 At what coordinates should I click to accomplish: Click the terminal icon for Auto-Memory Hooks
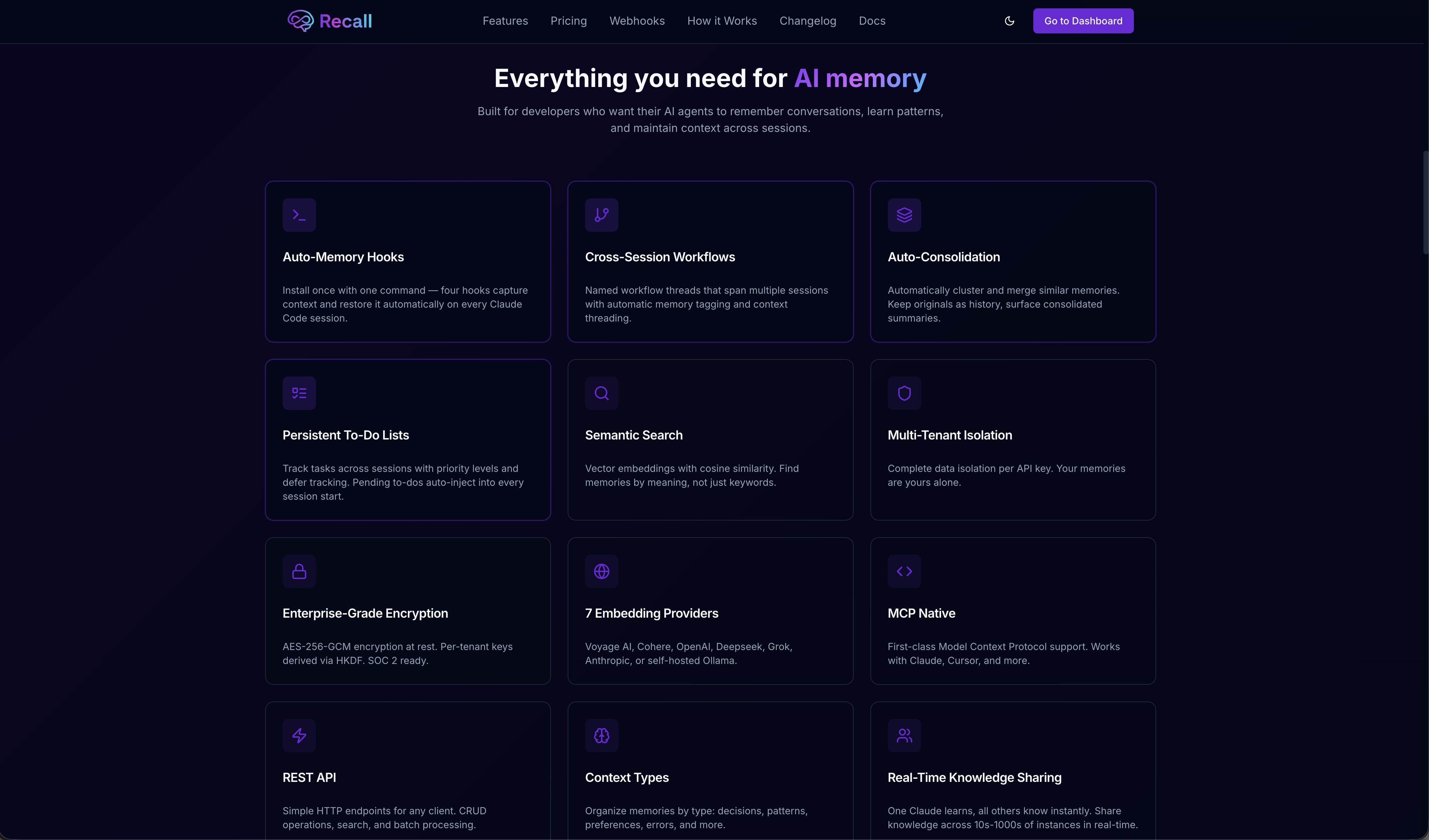pos(299,215)
